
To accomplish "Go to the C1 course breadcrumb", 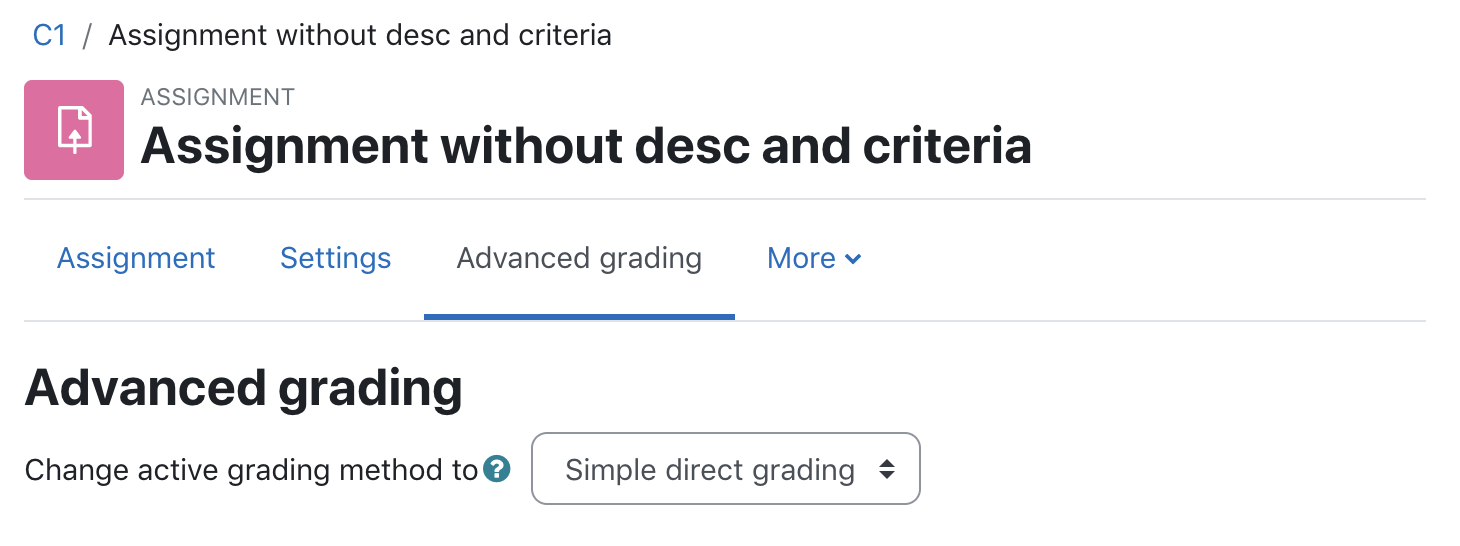I will (49, 36).
